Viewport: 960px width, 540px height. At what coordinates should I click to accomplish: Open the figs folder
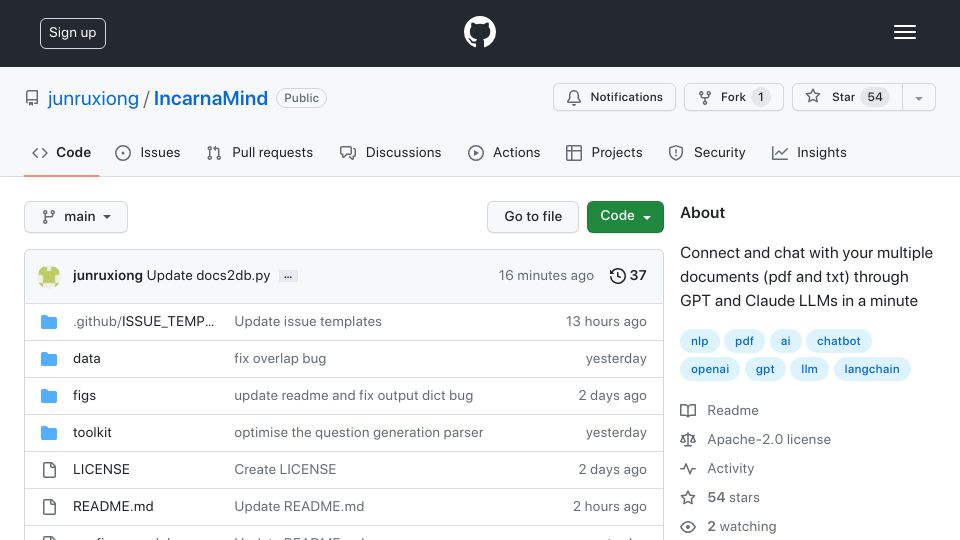tap(84, 396)
